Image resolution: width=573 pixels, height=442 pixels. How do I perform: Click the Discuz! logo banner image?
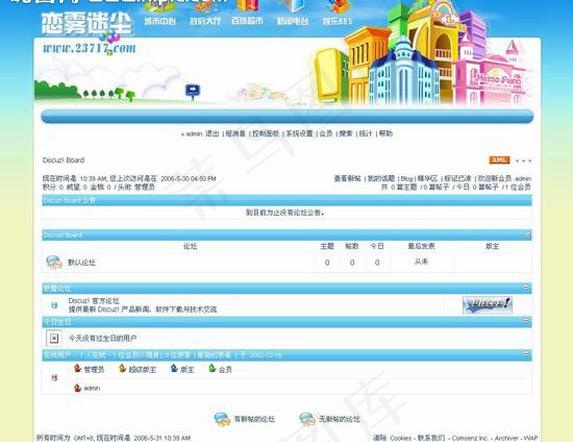[x=487, y=305]
